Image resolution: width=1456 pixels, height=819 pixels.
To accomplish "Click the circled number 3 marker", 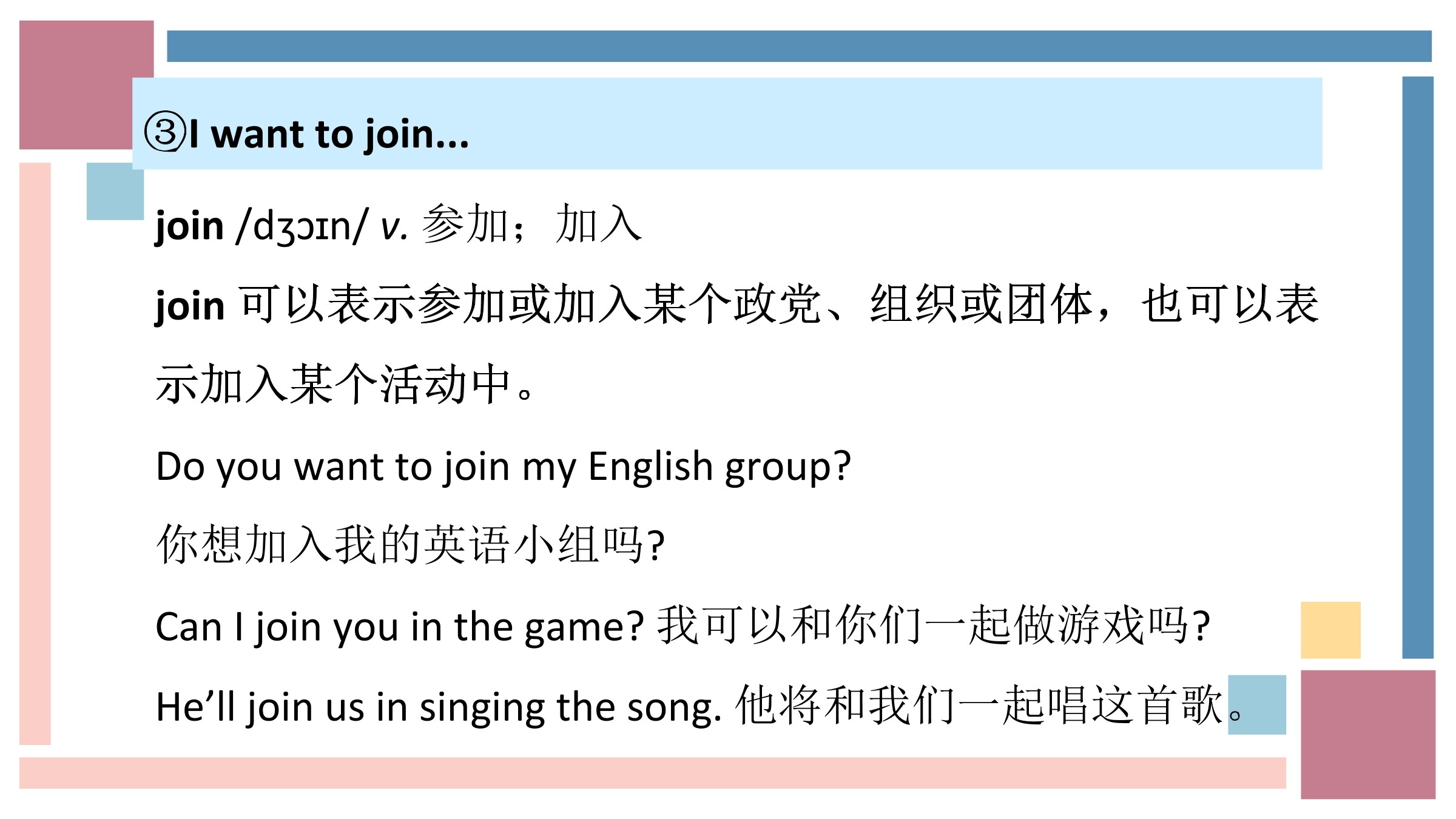I will (x=165, y=132).
